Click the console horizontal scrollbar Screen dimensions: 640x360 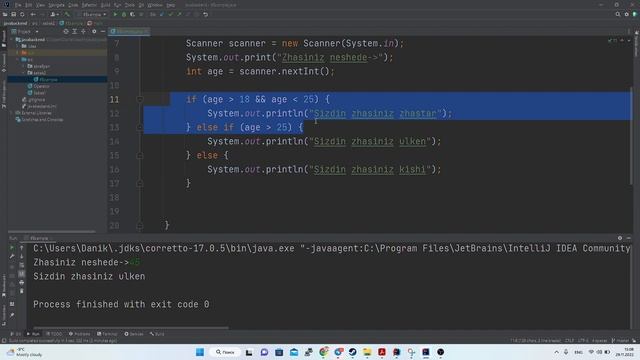131,327
